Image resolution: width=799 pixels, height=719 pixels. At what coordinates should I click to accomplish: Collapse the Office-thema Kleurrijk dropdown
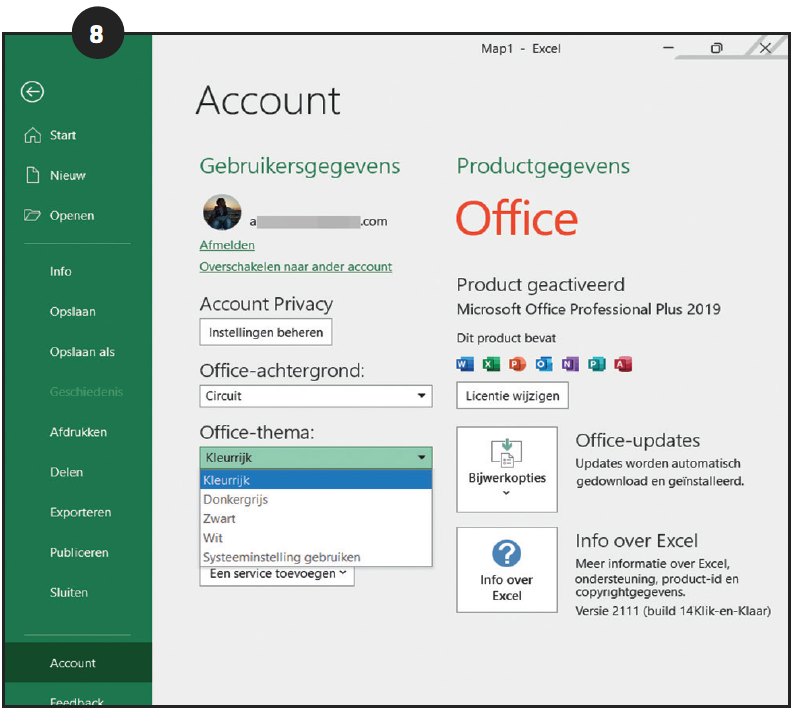316,458
